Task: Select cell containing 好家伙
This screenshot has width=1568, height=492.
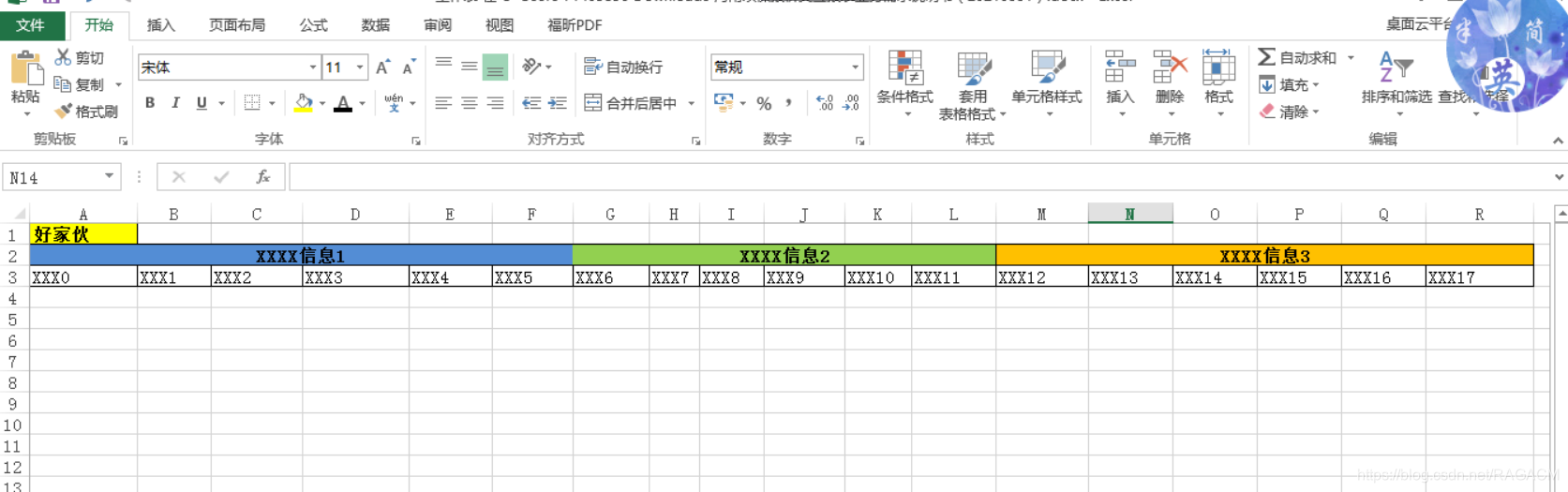Action: (x=83, y=234)
